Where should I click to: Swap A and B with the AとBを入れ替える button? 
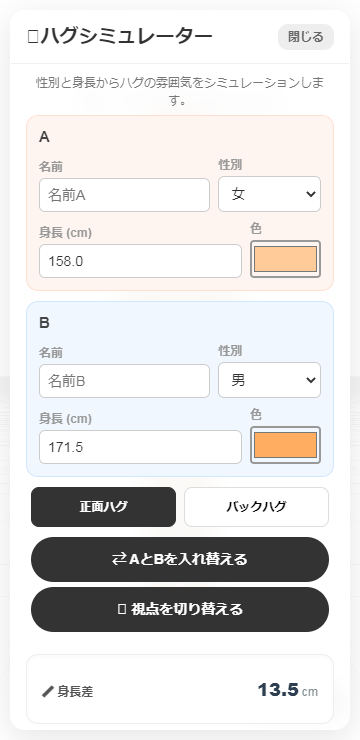pos(180,559)
